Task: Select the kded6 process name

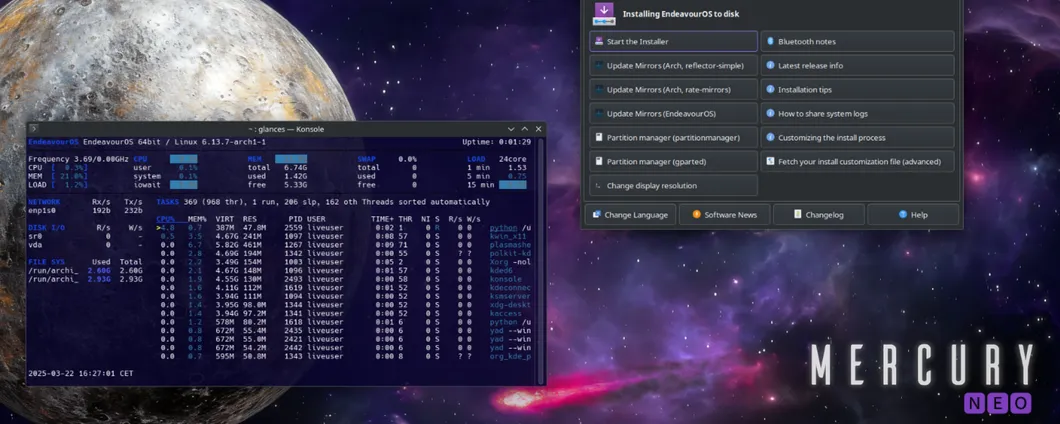Action: tap(504, 270)
